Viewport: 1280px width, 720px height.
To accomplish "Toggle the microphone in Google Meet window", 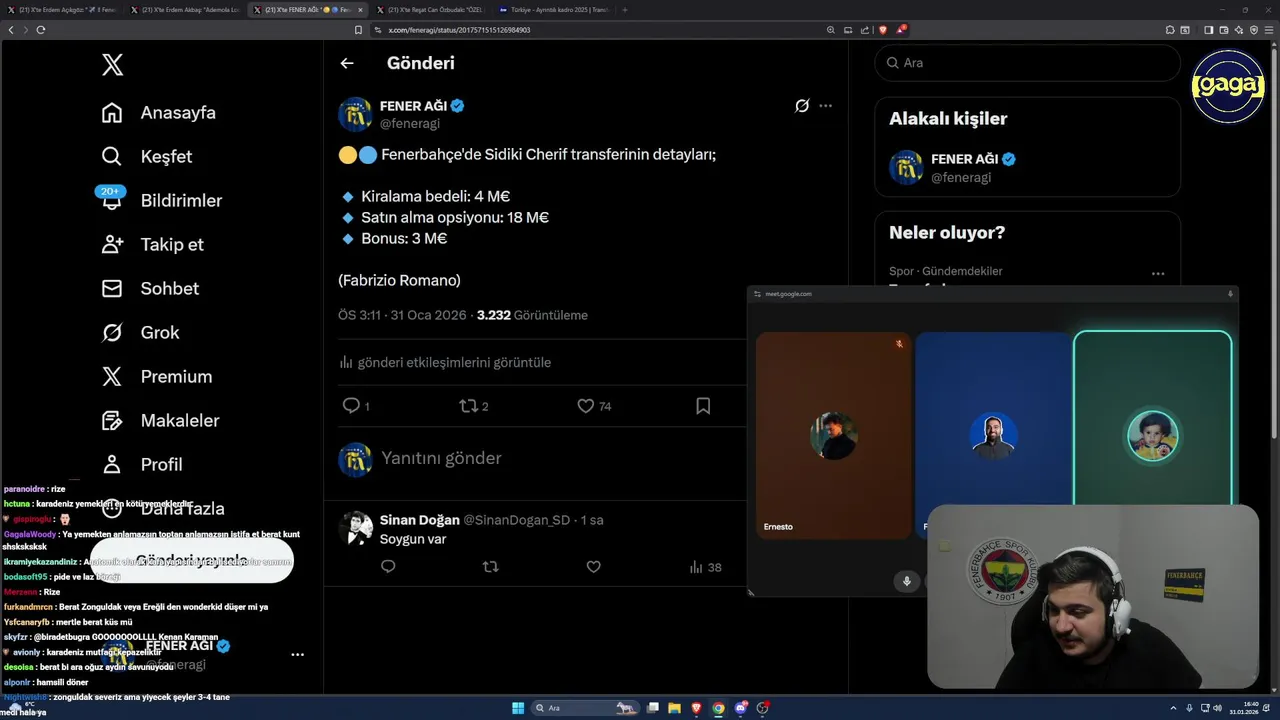I will coord(907,581).
